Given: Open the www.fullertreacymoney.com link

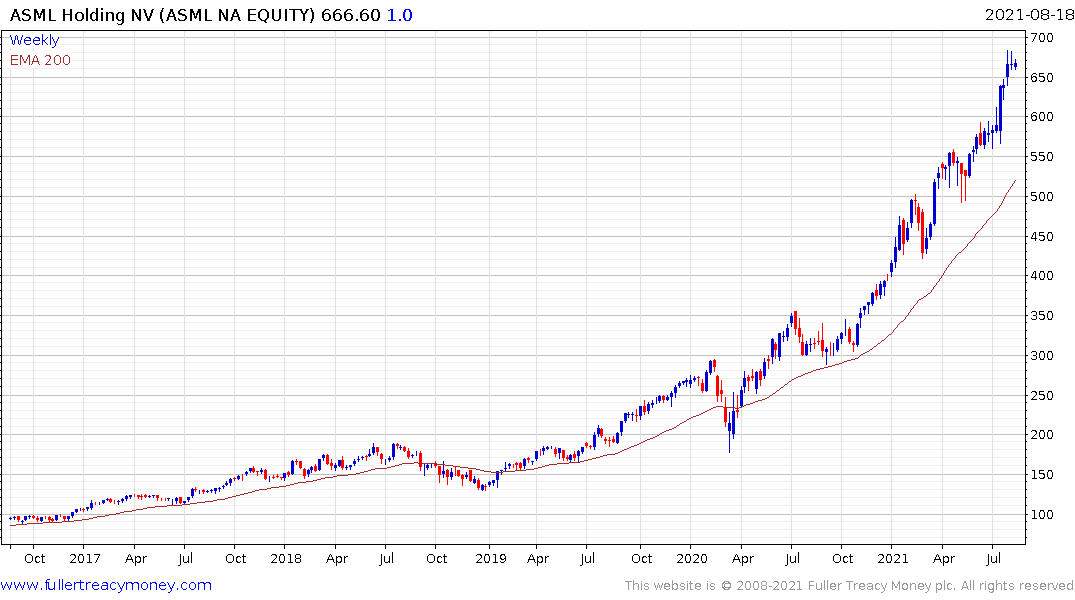Looking at the screenshot, I should coord(106,585).
